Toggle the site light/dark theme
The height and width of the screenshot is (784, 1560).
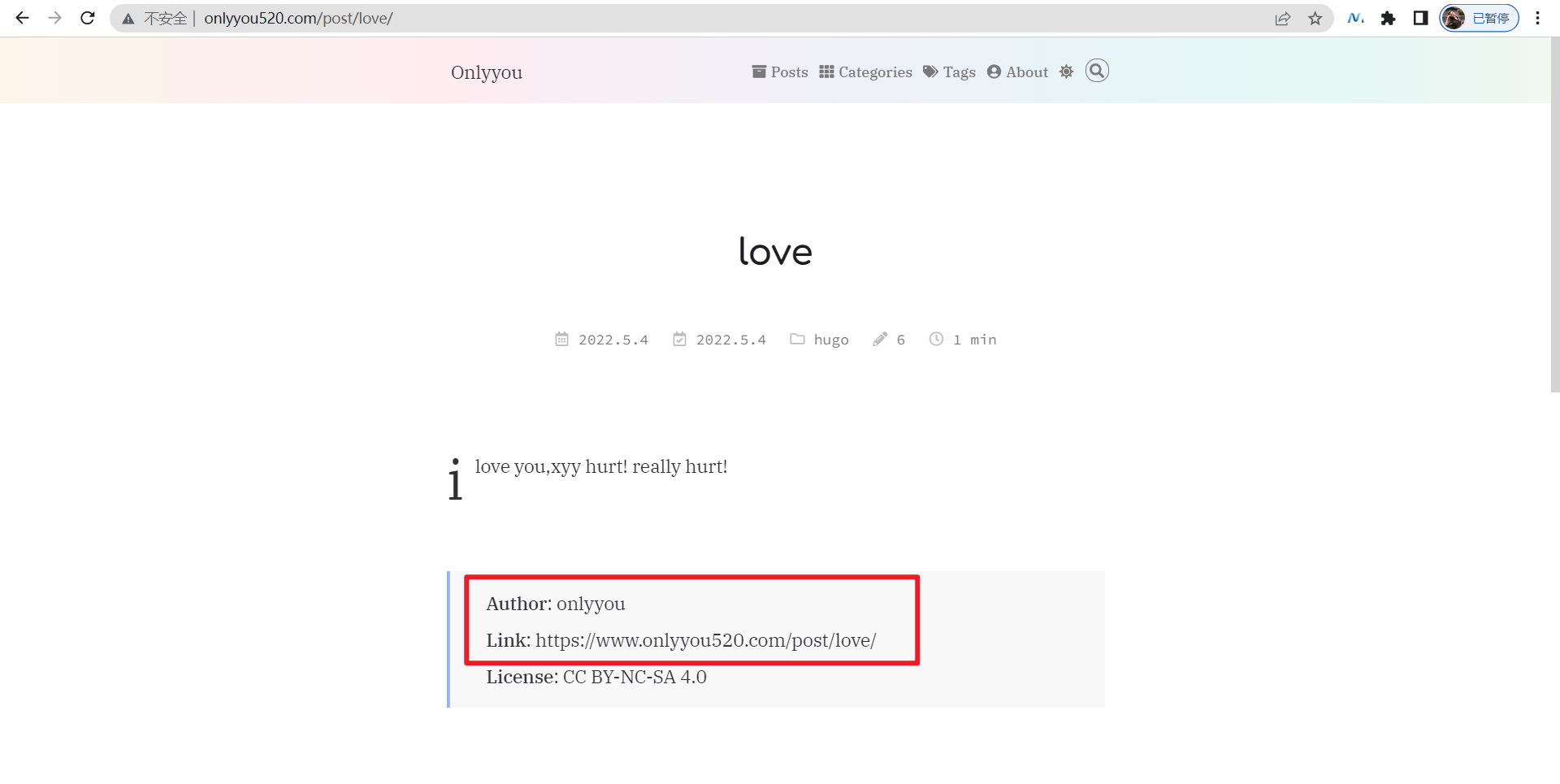[x=1067, y=71]
